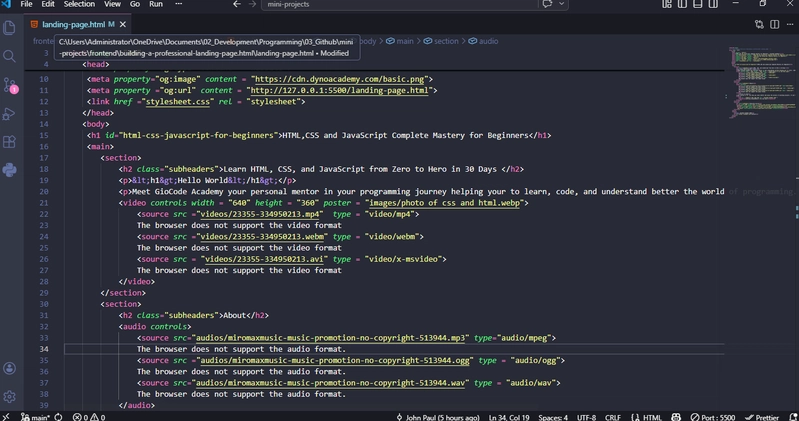799x421 pixels.
Task: Click CRLF end-of-line setting
Action: [x=612, y=417]
